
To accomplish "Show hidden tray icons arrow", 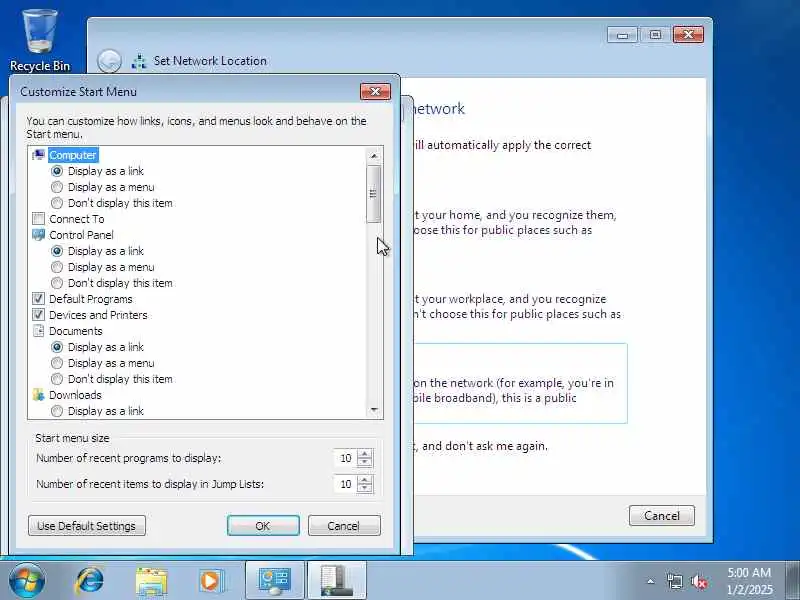I will coord(651,581).
